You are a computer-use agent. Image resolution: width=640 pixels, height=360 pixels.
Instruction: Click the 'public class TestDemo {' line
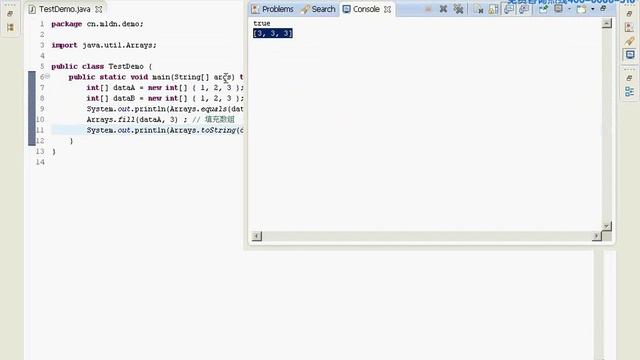pos(102,67)
